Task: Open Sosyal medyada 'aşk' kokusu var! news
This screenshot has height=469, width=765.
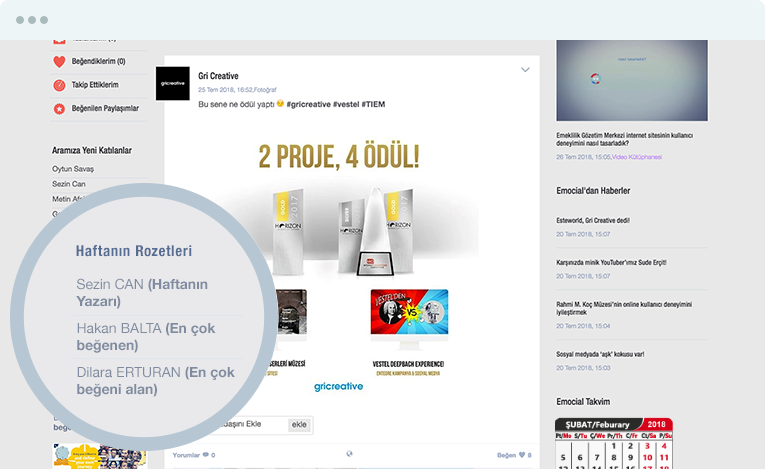Action: point(600,354)
